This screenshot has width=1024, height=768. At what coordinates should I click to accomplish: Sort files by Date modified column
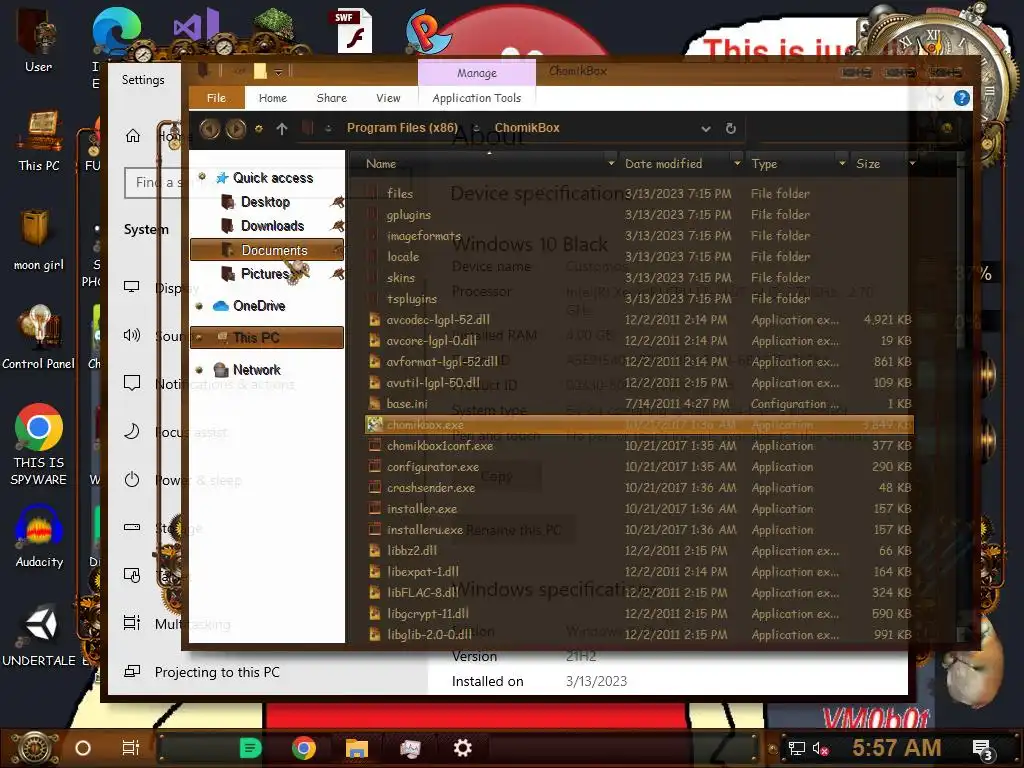[x=664, y=164]
